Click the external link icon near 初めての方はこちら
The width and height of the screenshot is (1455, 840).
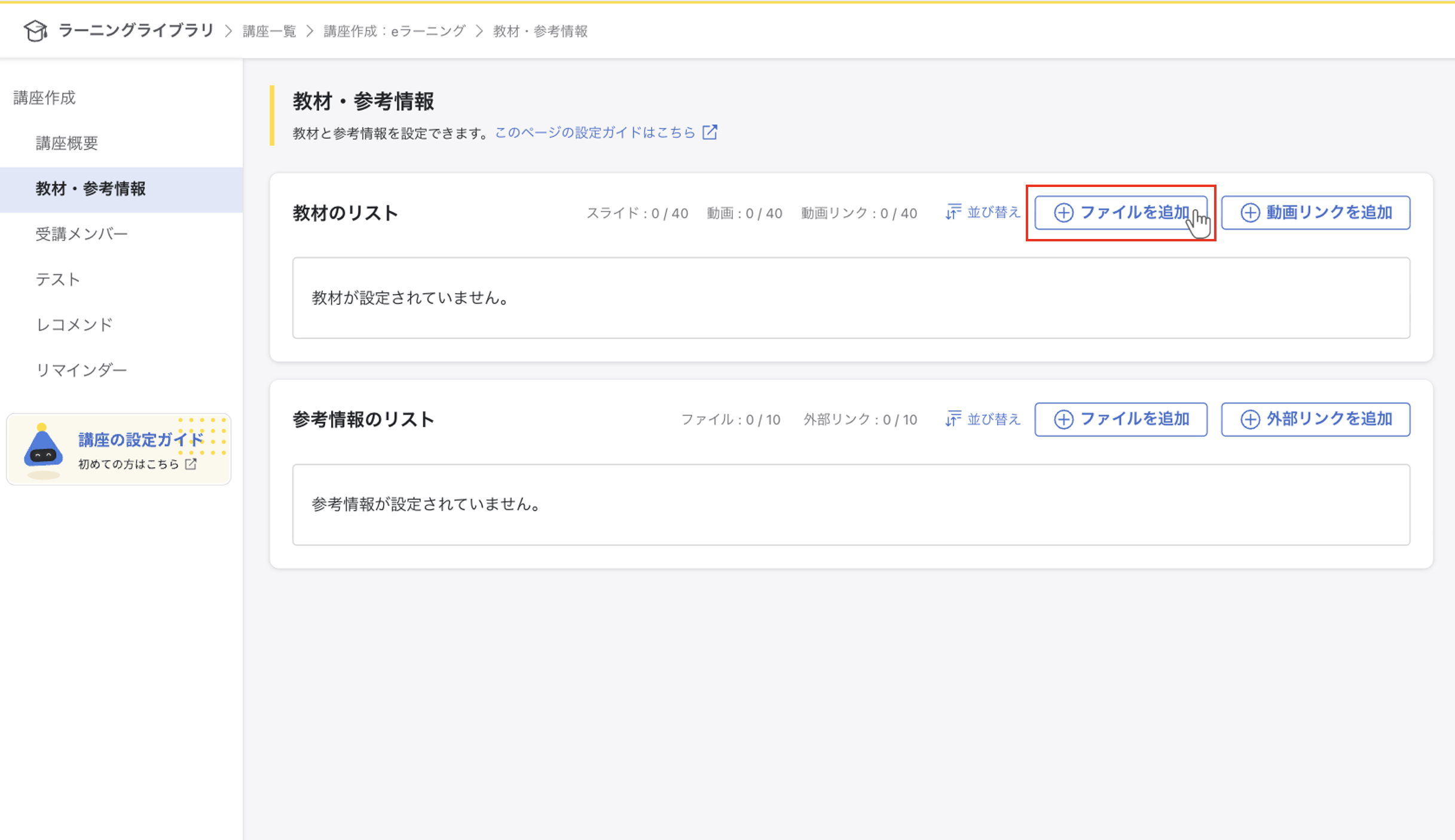pyautogui.click(x=191, y=463)
